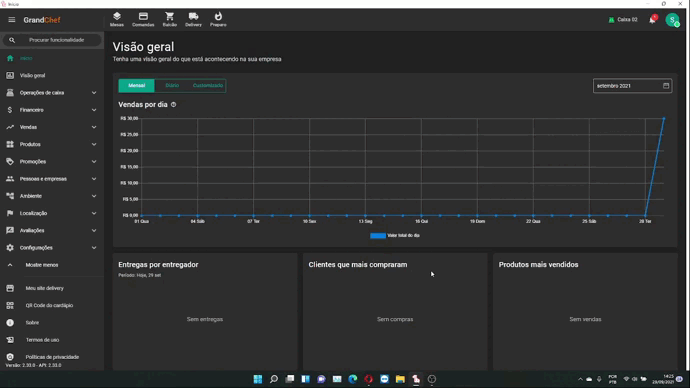Screen dimensions: 690x388
Task: Click the Caixa 02 register indicator
Action: [x=623, y=20]
